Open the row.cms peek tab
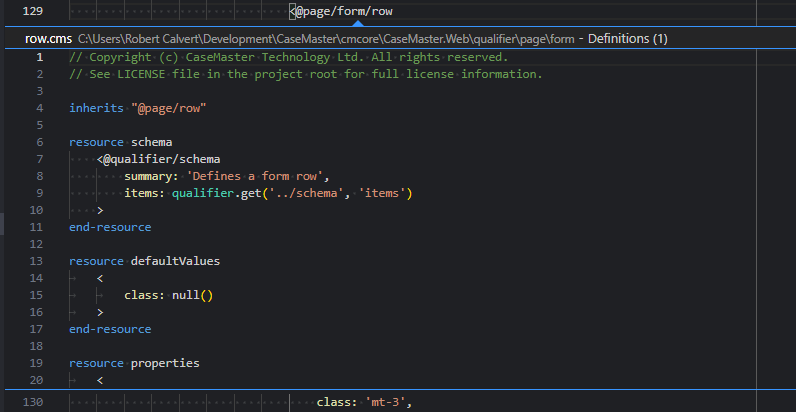The height and width of the screenshot is (412, 796). click(48, 39)
